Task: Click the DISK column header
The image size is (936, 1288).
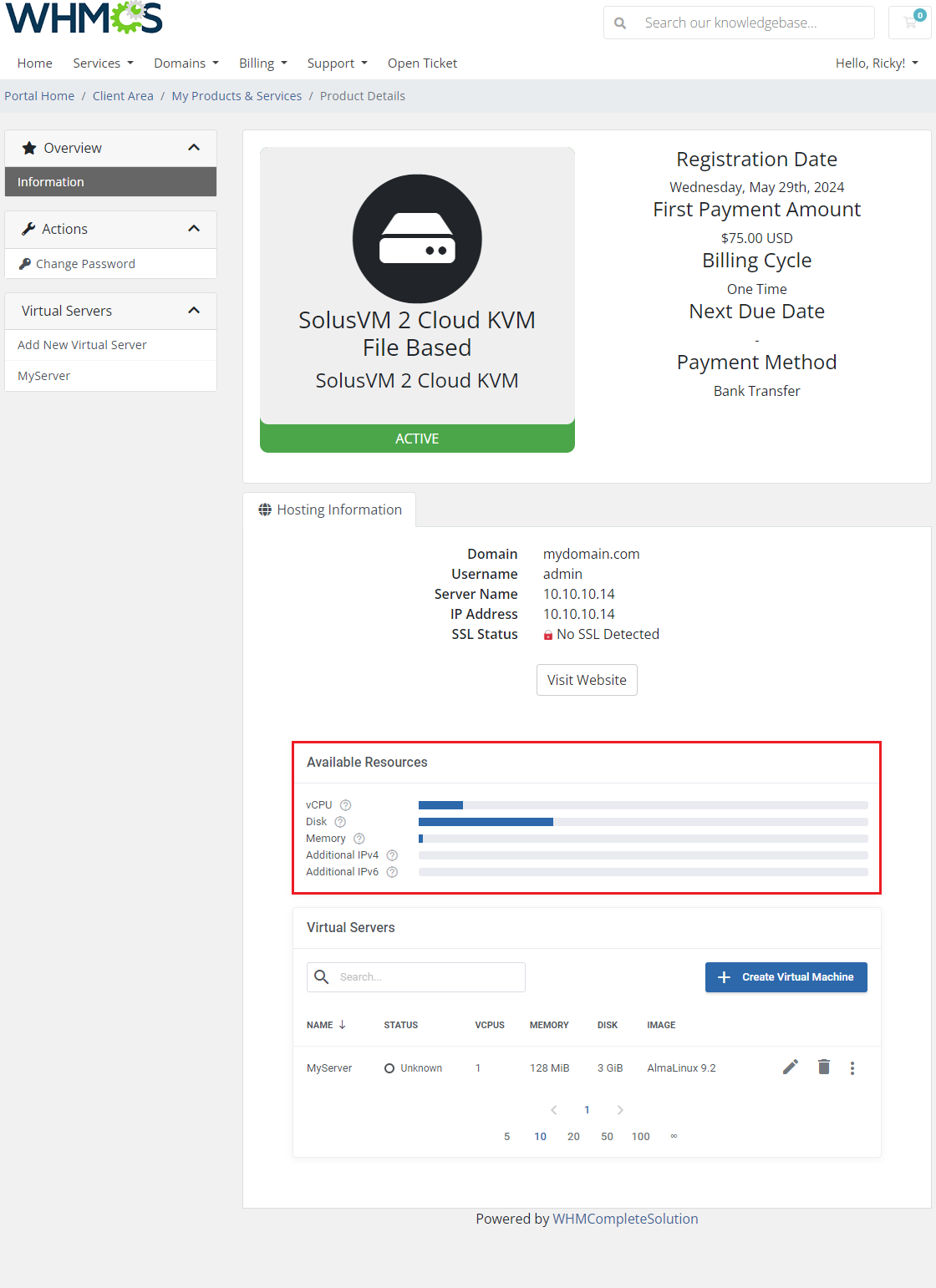Action: coord(608,1025)
